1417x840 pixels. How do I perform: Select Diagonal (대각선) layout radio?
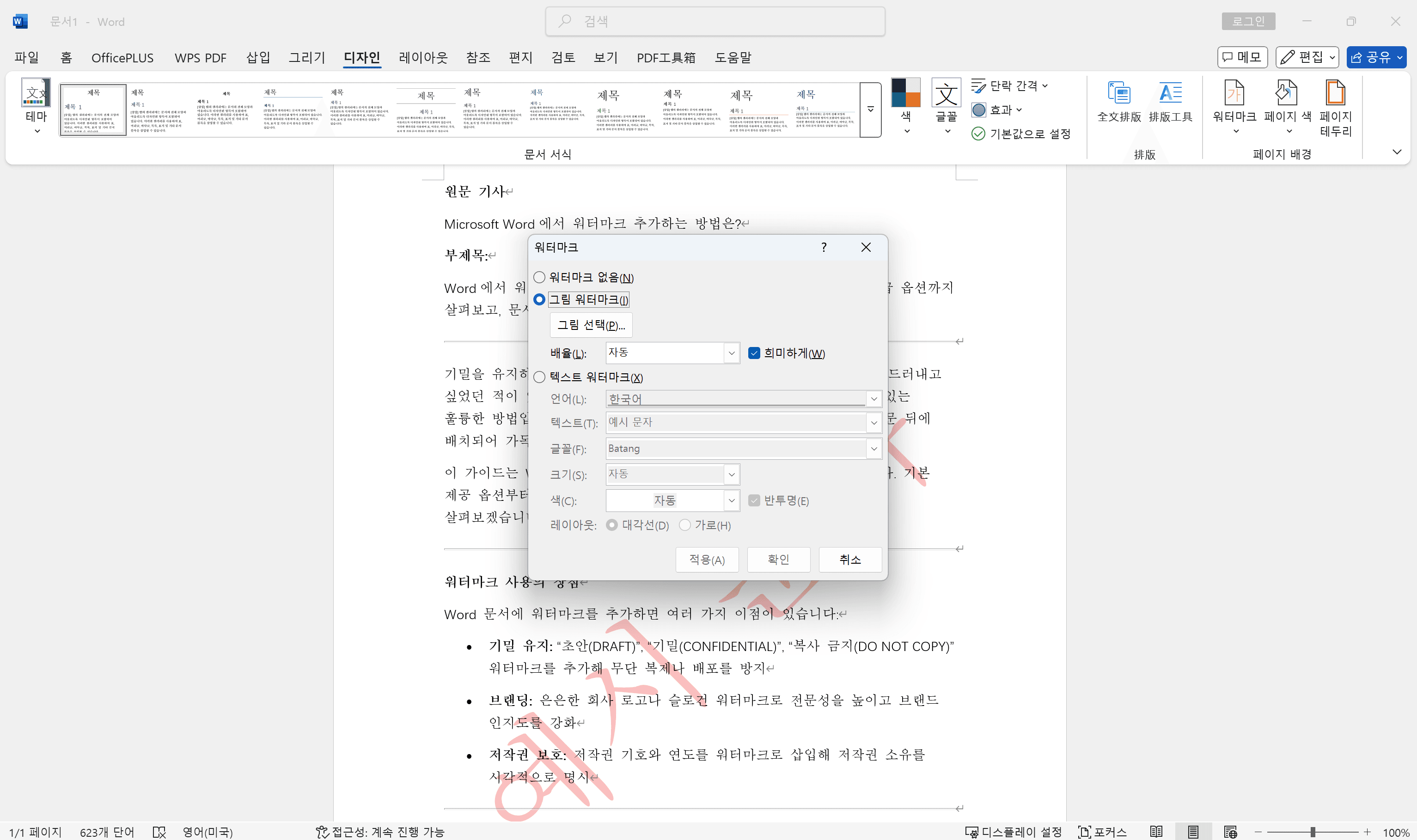pyautogui.click(x=611, y=525)
